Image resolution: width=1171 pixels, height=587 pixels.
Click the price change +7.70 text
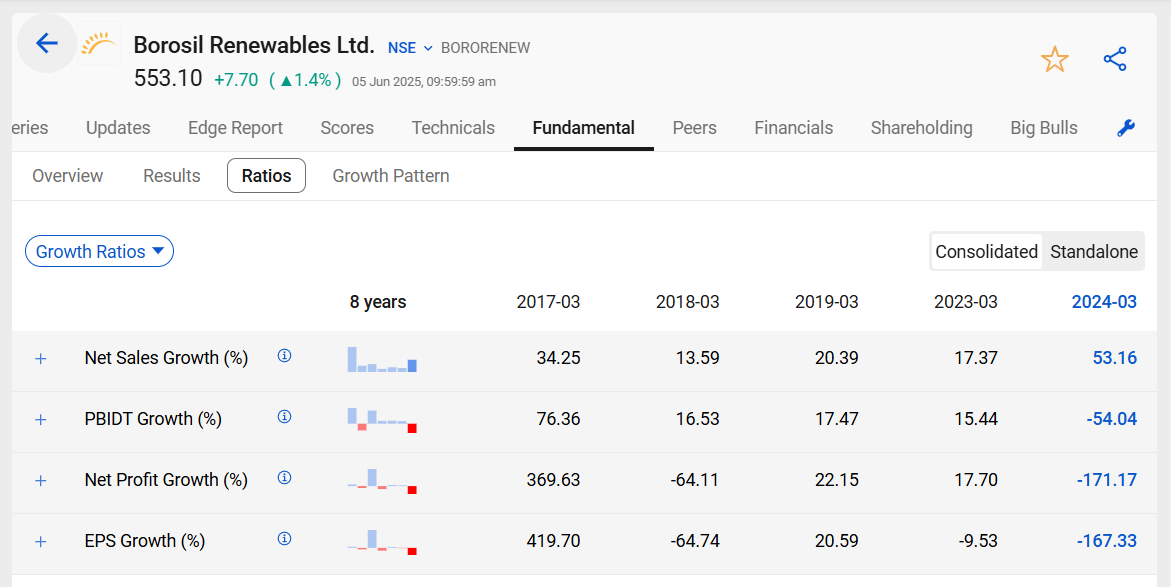[236, 80]
